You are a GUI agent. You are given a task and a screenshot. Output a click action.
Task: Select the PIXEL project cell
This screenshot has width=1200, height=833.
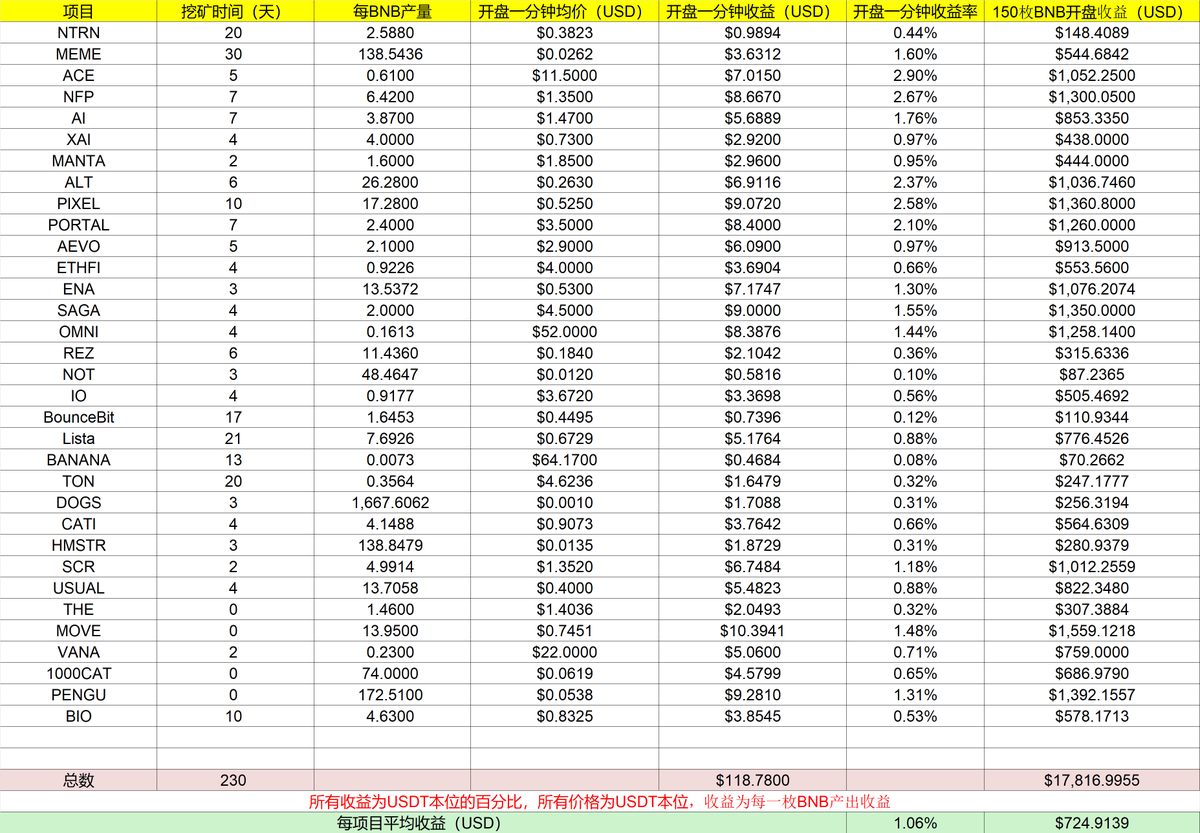coord(78,204)
